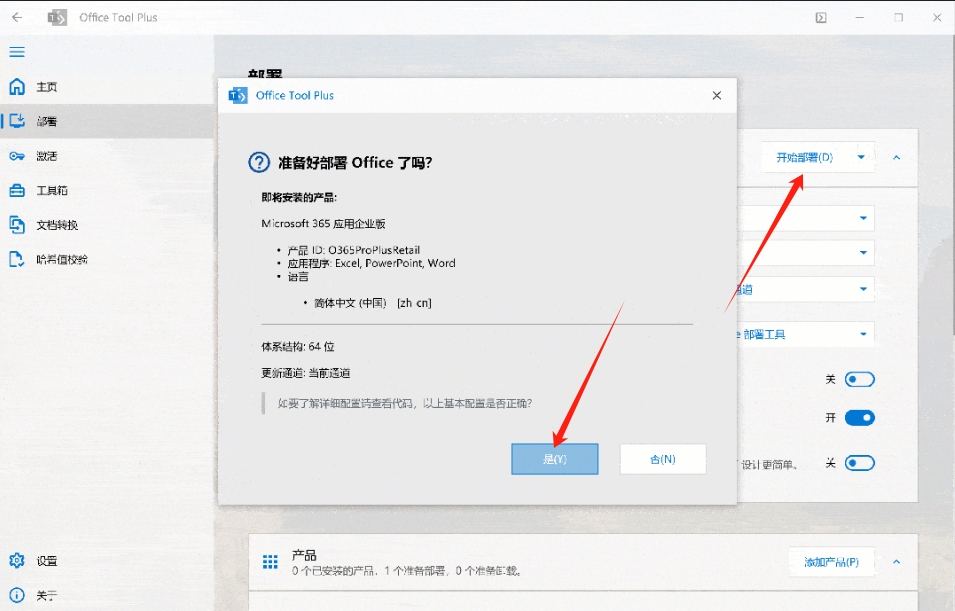The width and height of the screenshot is (955, 611).
Task: Collapse the deployment settings panel chevron
Action: [x=896, y=157]
